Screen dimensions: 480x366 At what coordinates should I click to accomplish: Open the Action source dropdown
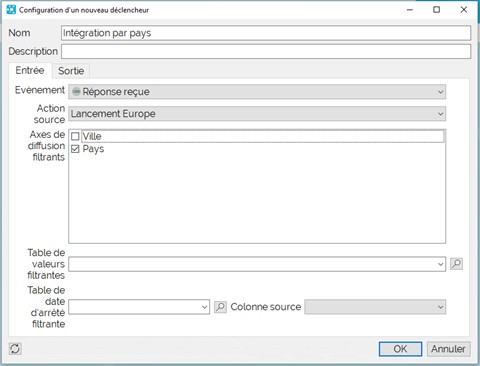[257, 114]
